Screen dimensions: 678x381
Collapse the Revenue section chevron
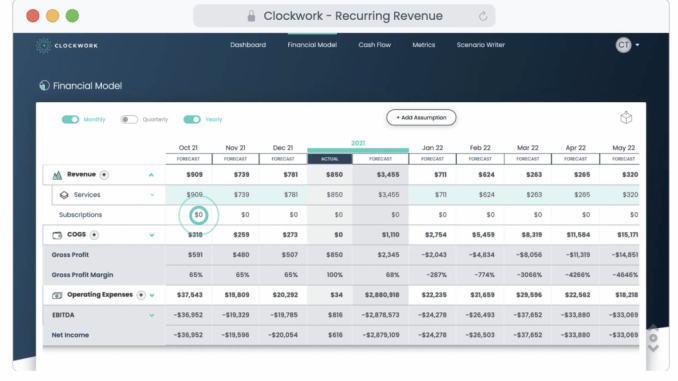[x=151, y=175]
